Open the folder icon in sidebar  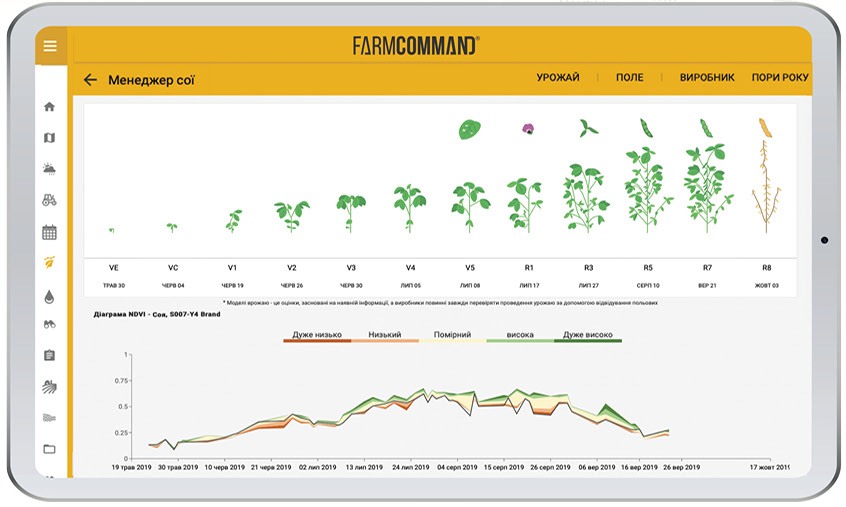point(50,448)
